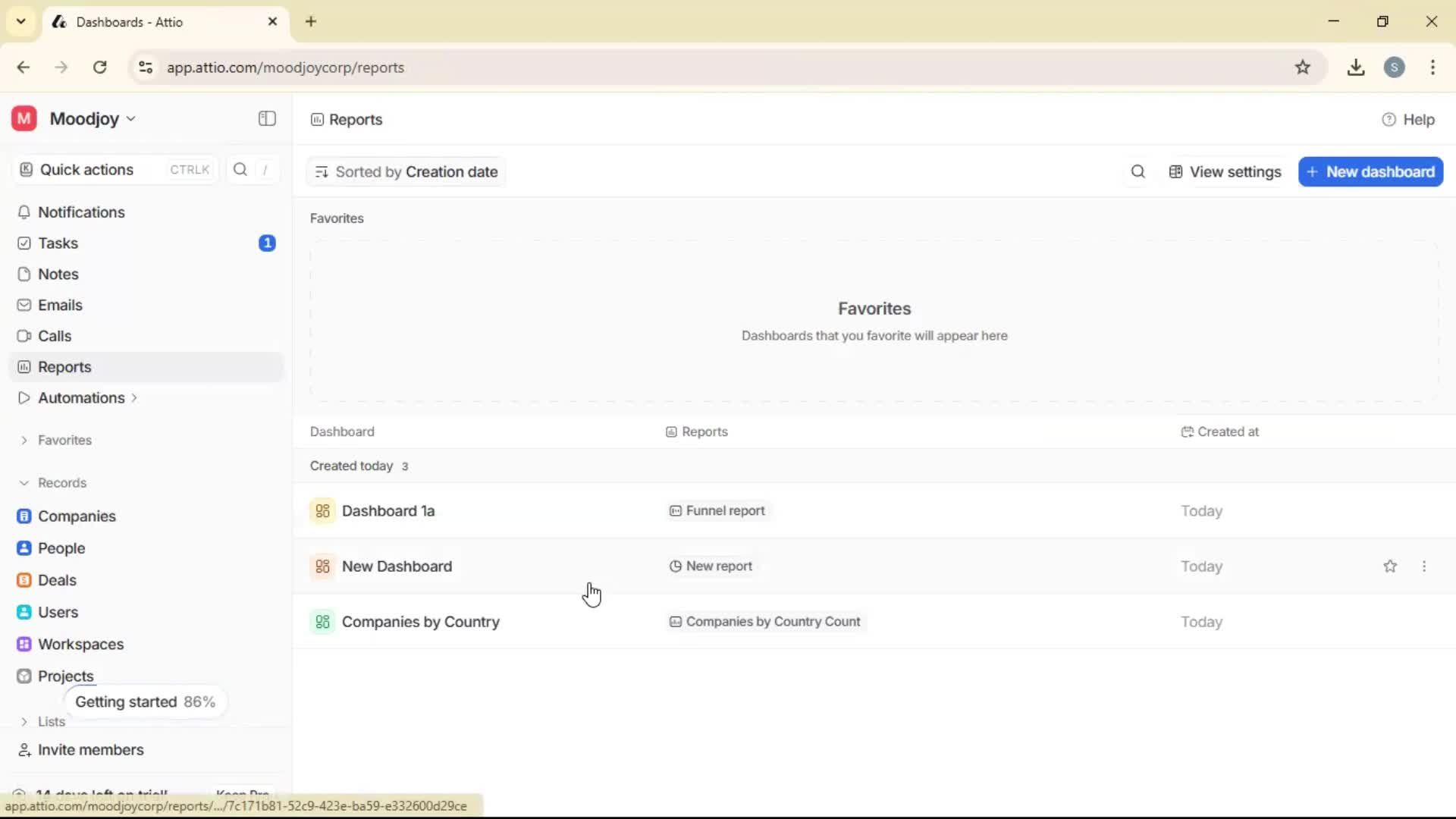Open Notifications in the sidebar
1456x819 pixels.
tap(80, 212)
